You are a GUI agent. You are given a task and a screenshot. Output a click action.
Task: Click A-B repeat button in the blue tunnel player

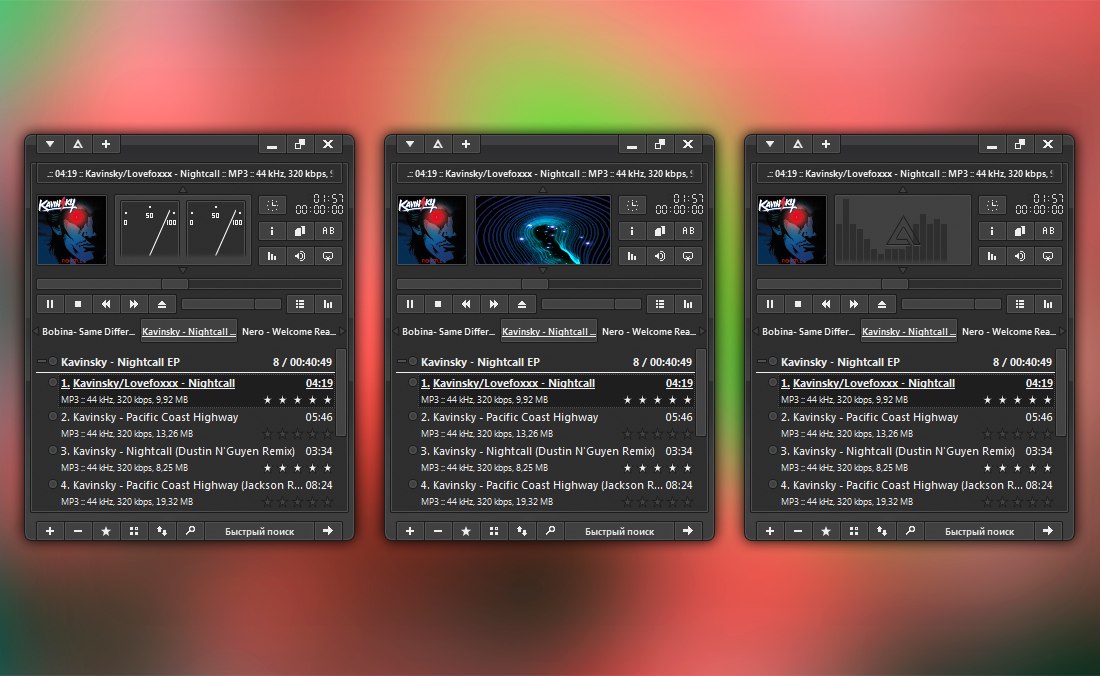click(687, 231)
